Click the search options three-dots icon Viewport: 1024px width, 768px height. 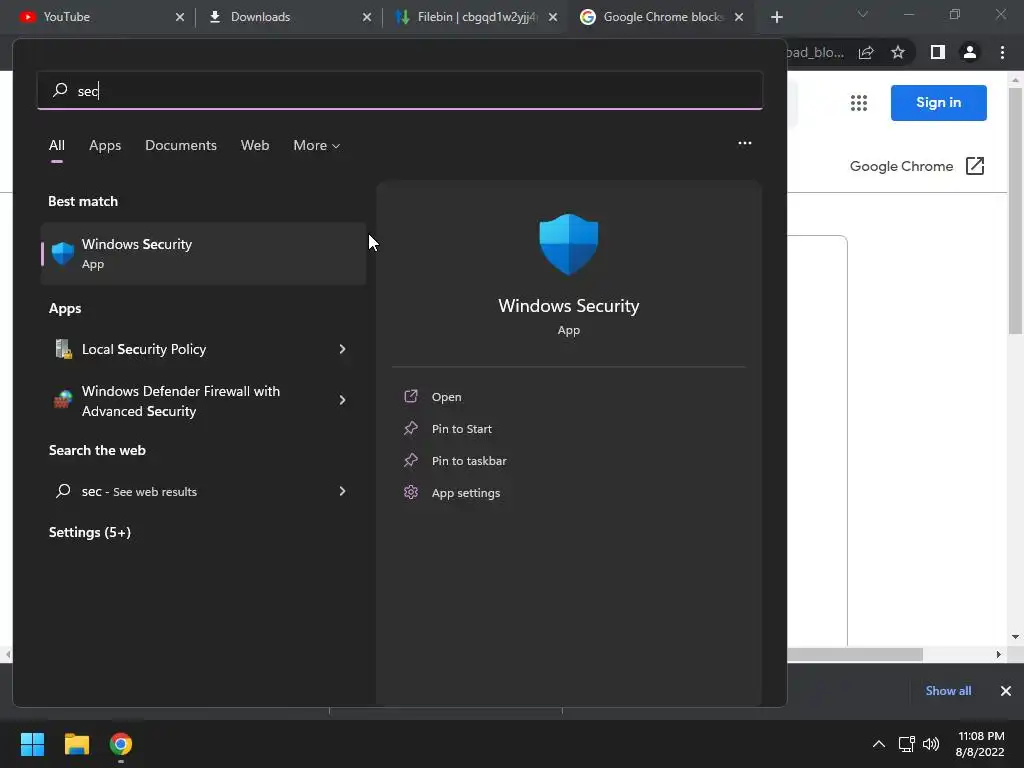pyautogui.click(x=744, y=144)
